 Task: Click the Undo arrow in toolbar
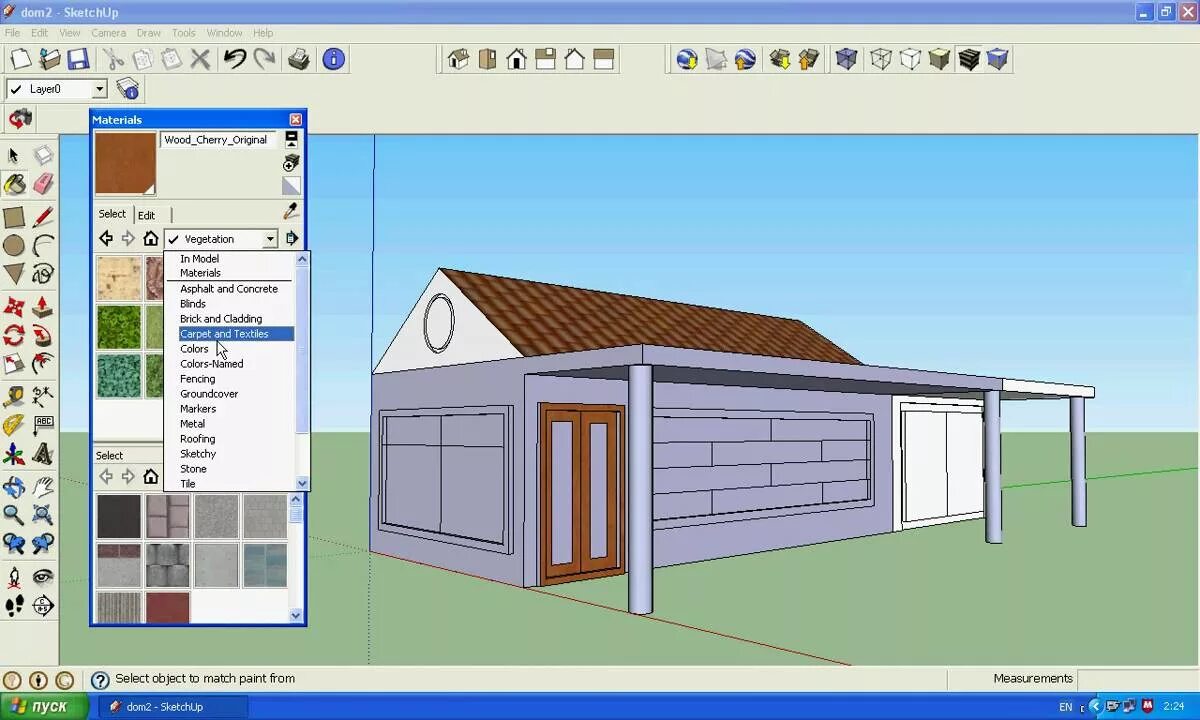[235, 59]
